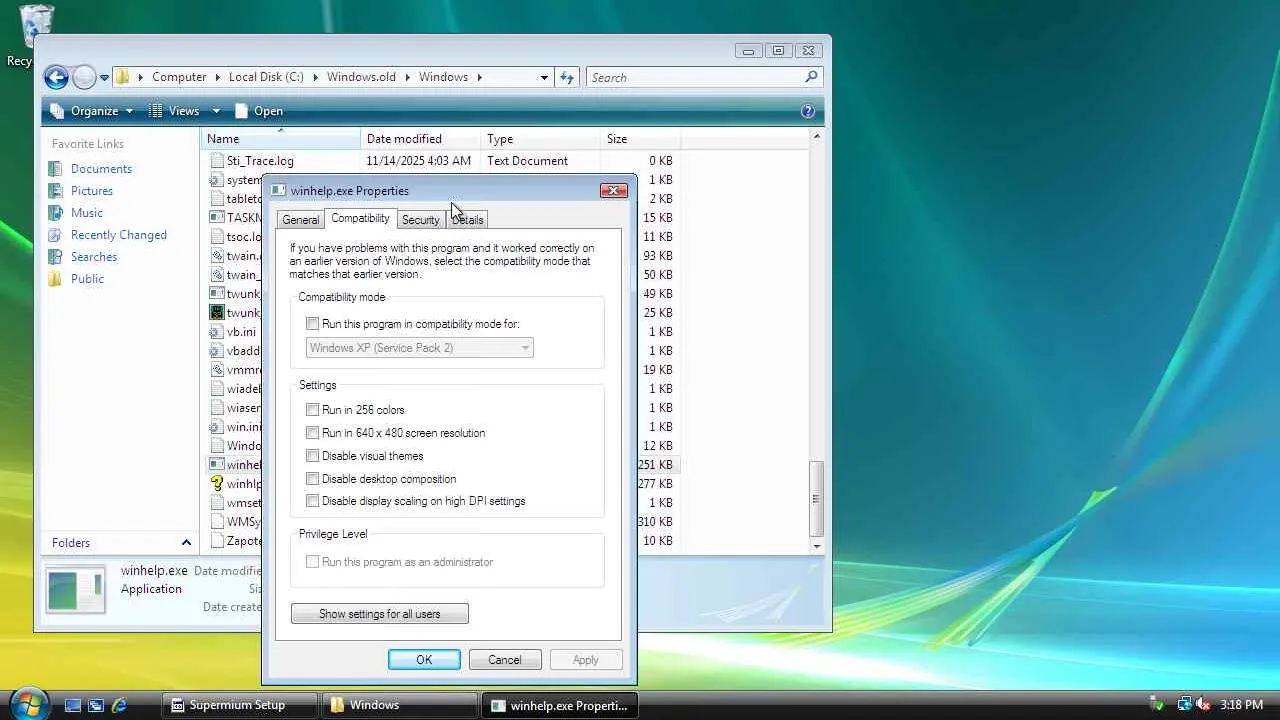Launch Internet Explorer from quick launch

(119, 705)
